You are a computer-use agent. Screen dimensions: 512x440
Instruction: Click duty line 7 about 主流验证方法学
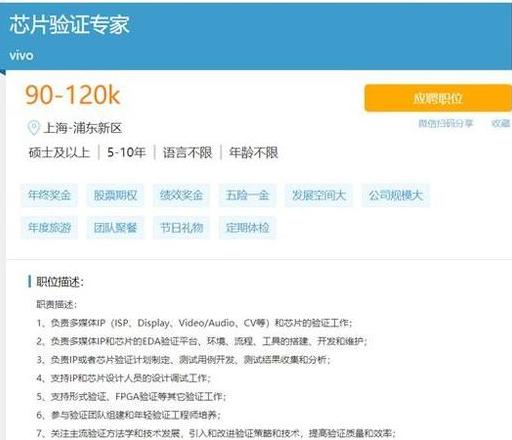point(216,433)
